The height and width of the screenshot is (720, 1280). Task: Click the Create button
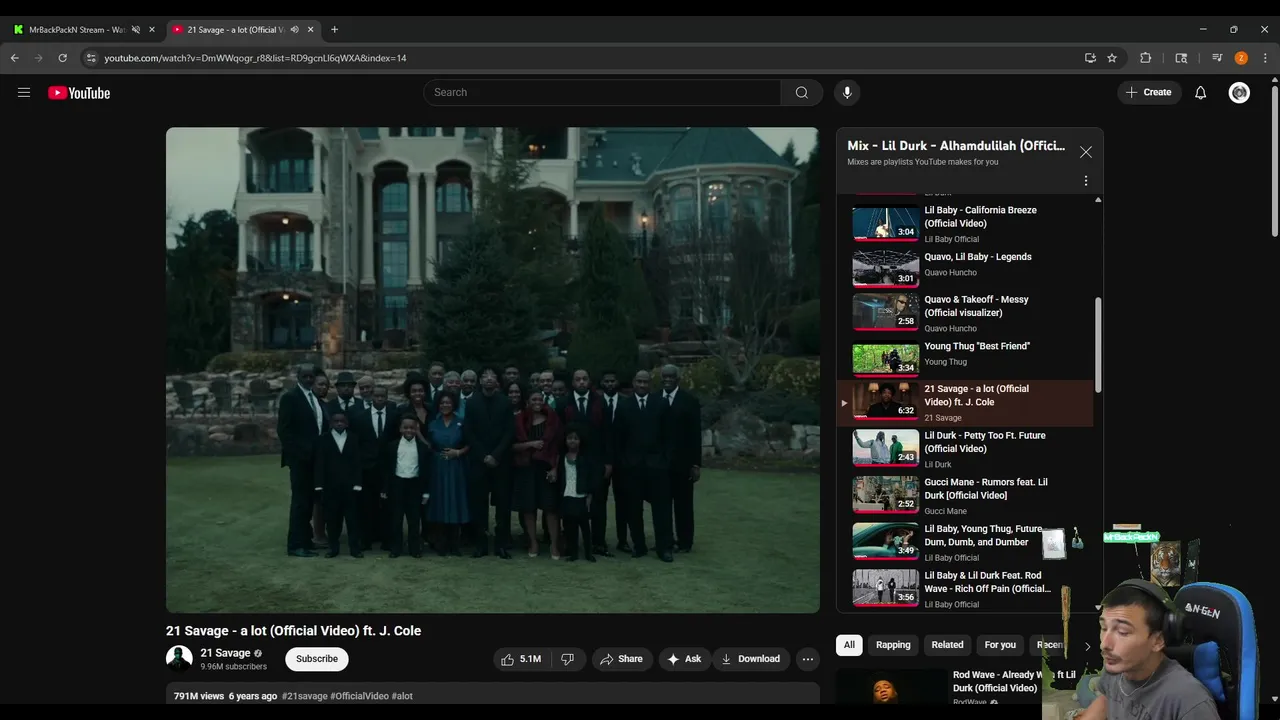coord(1148,92)
